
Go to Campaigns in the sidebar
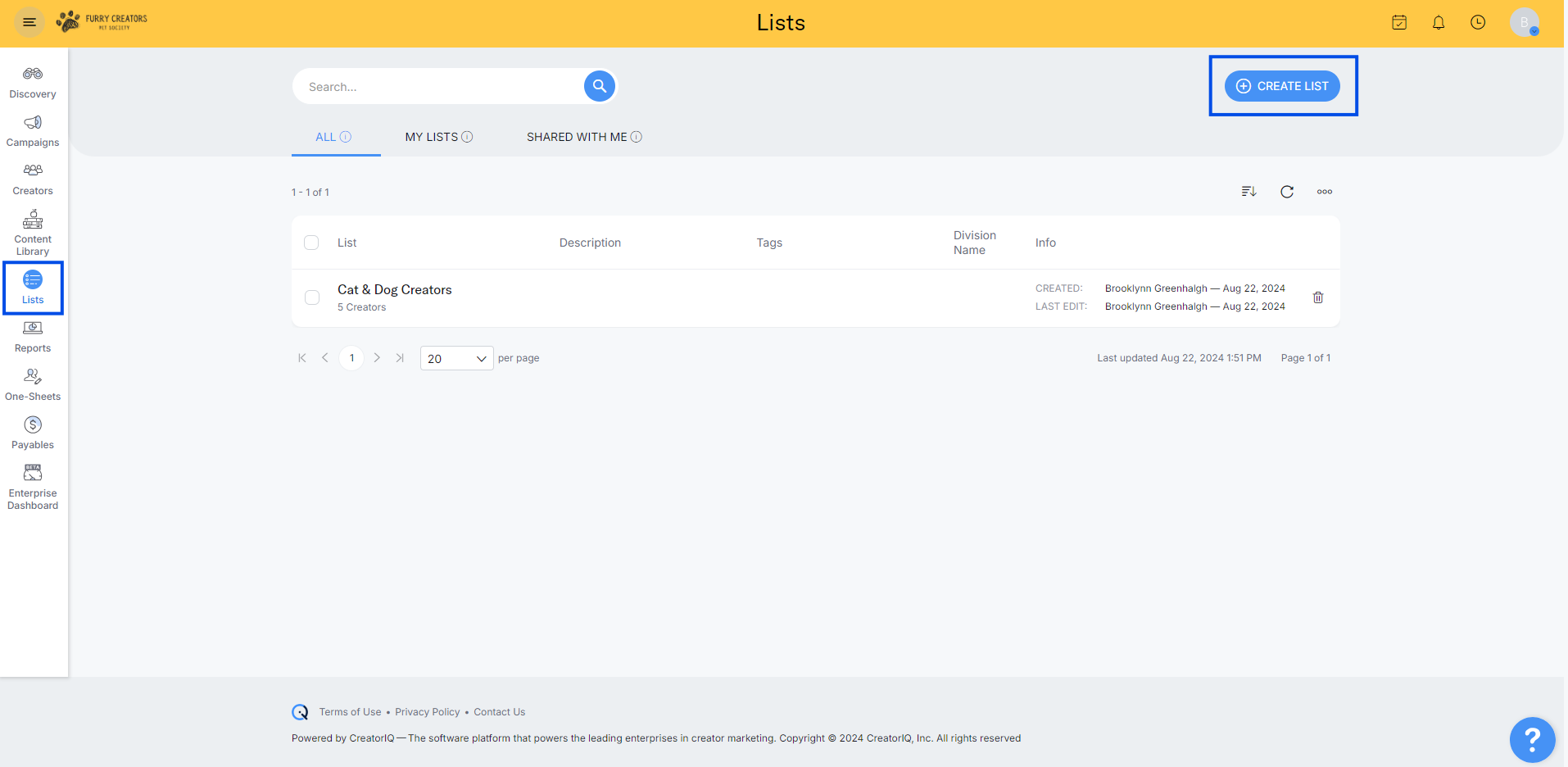pyautogui.click(x=33, y=130)
